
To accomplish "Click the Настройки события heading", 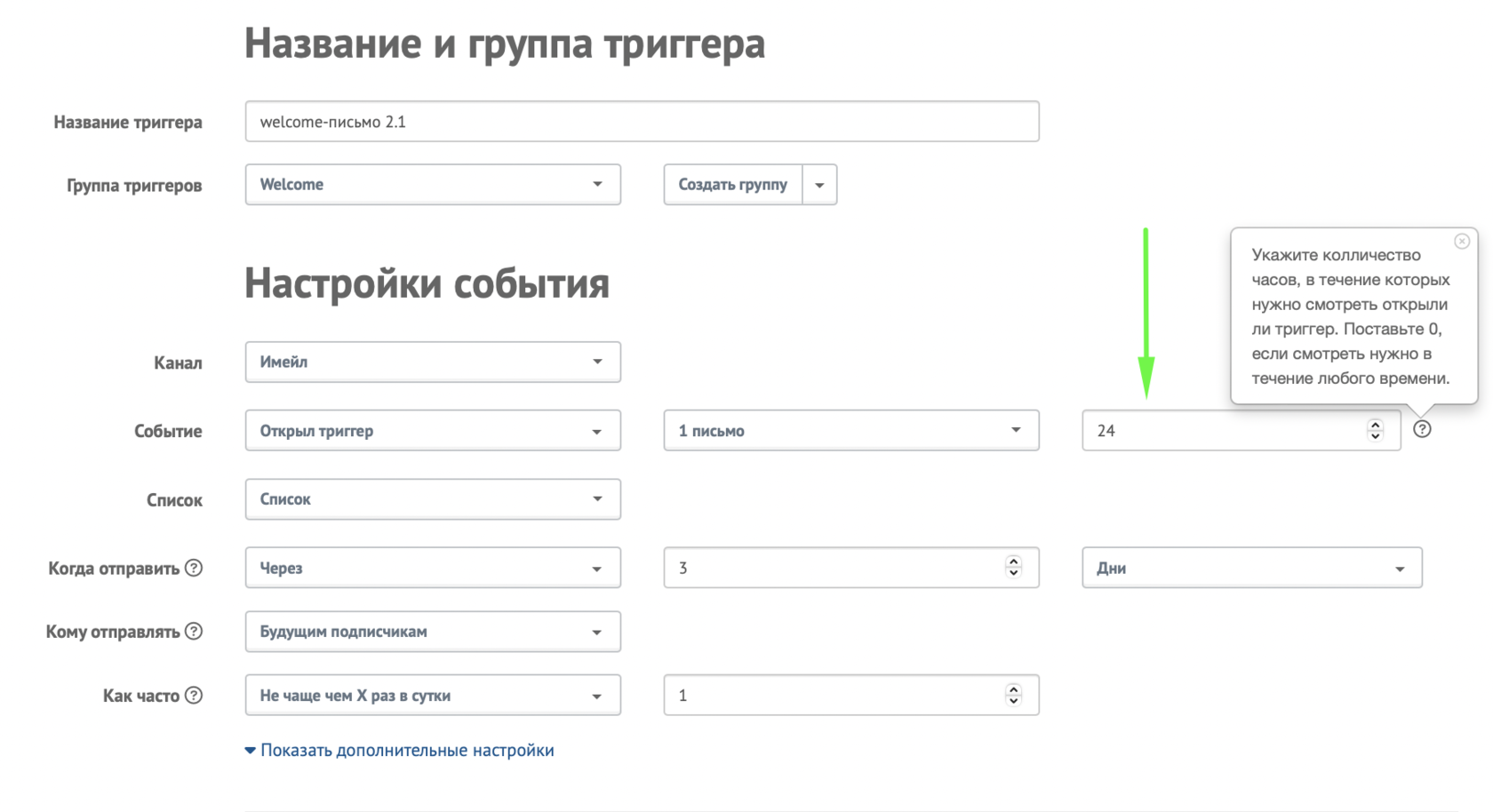I will click(x=427, y=284).
